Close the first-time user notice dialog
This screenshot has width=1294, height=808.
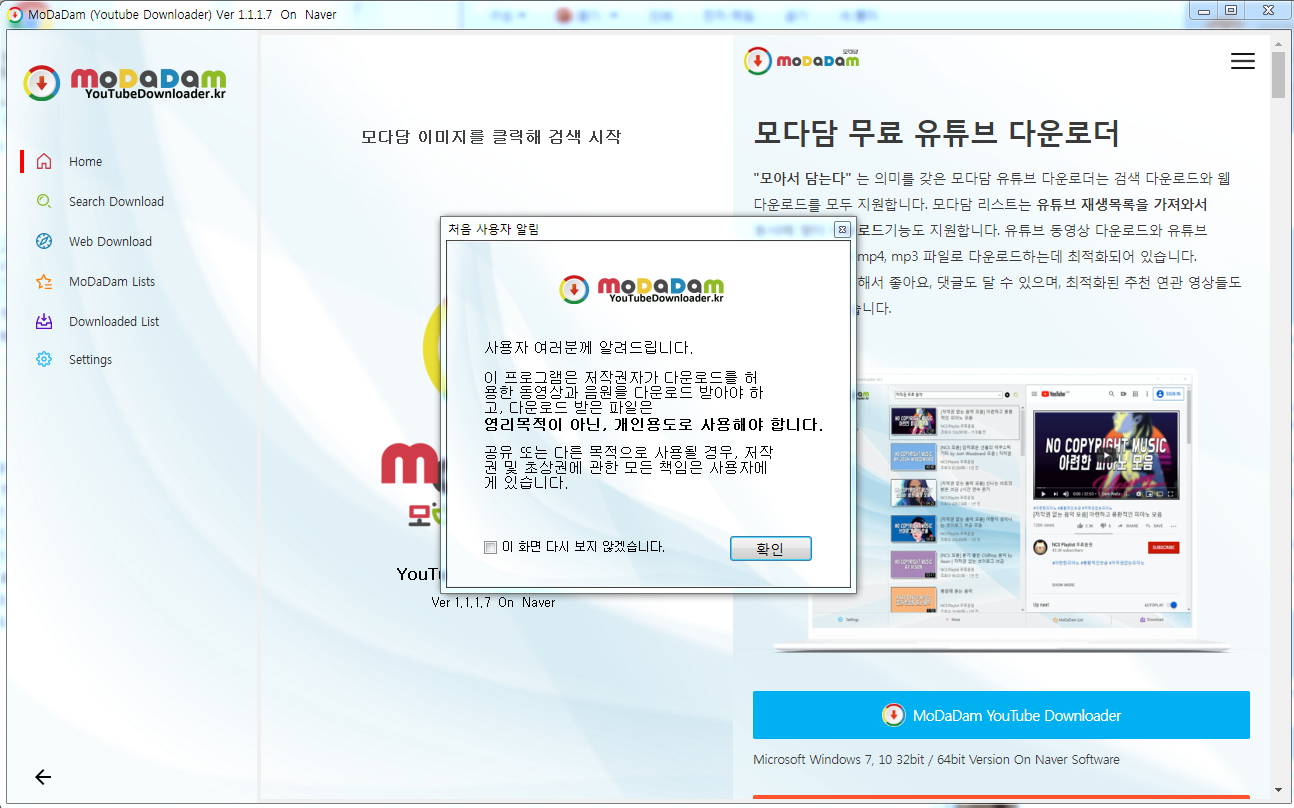842,229
